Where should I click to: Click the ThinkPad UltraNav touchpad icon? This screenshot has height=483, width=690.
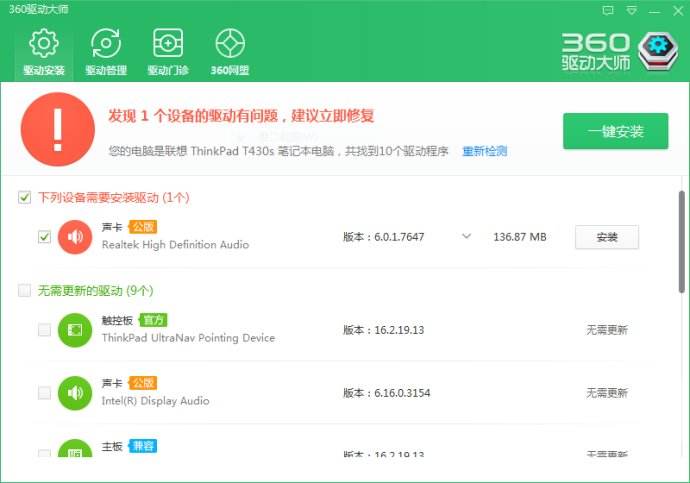[x=75, y=330]
